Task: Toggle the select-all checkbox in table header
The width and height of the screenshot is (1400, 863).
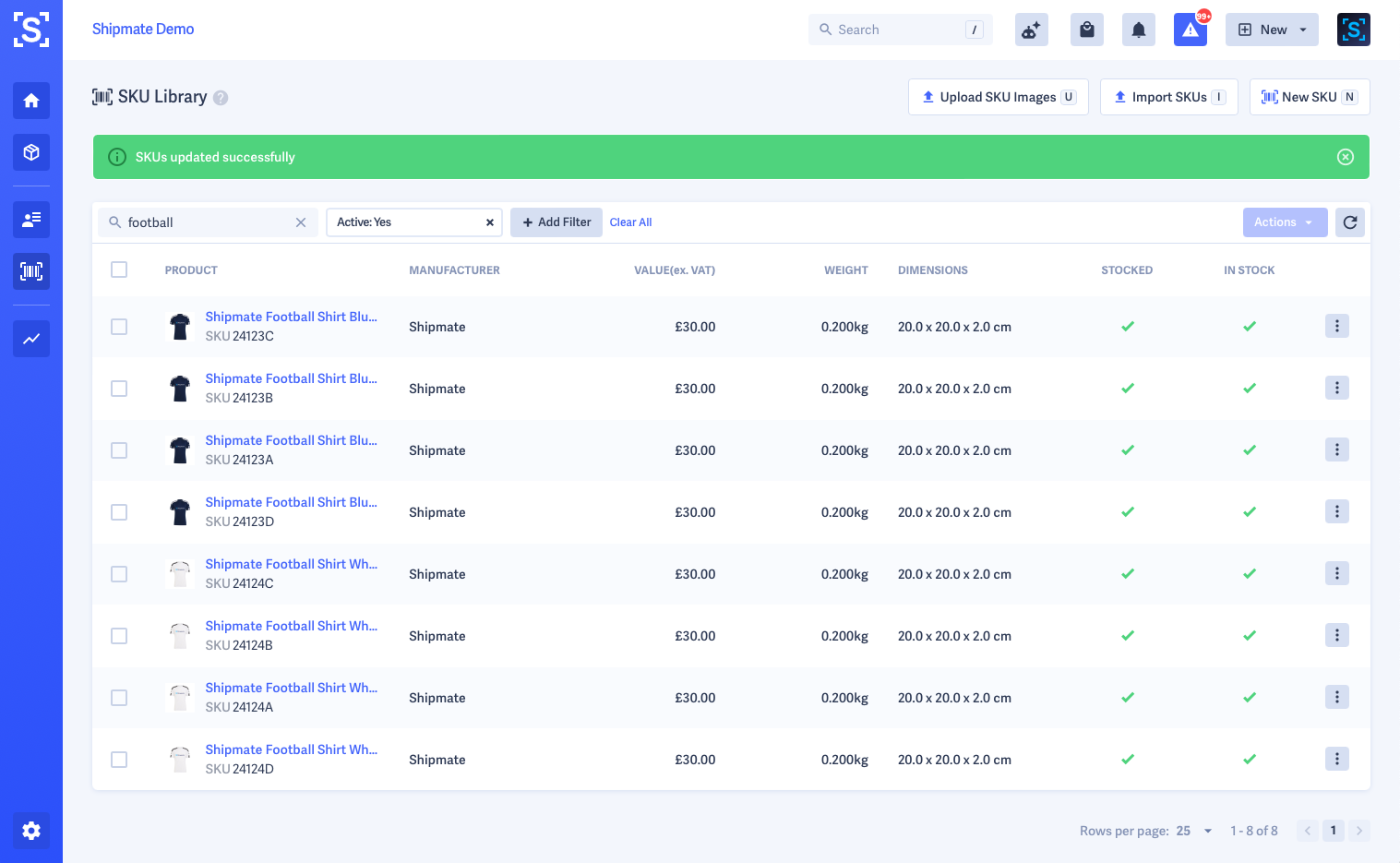Action: point(119,270)
